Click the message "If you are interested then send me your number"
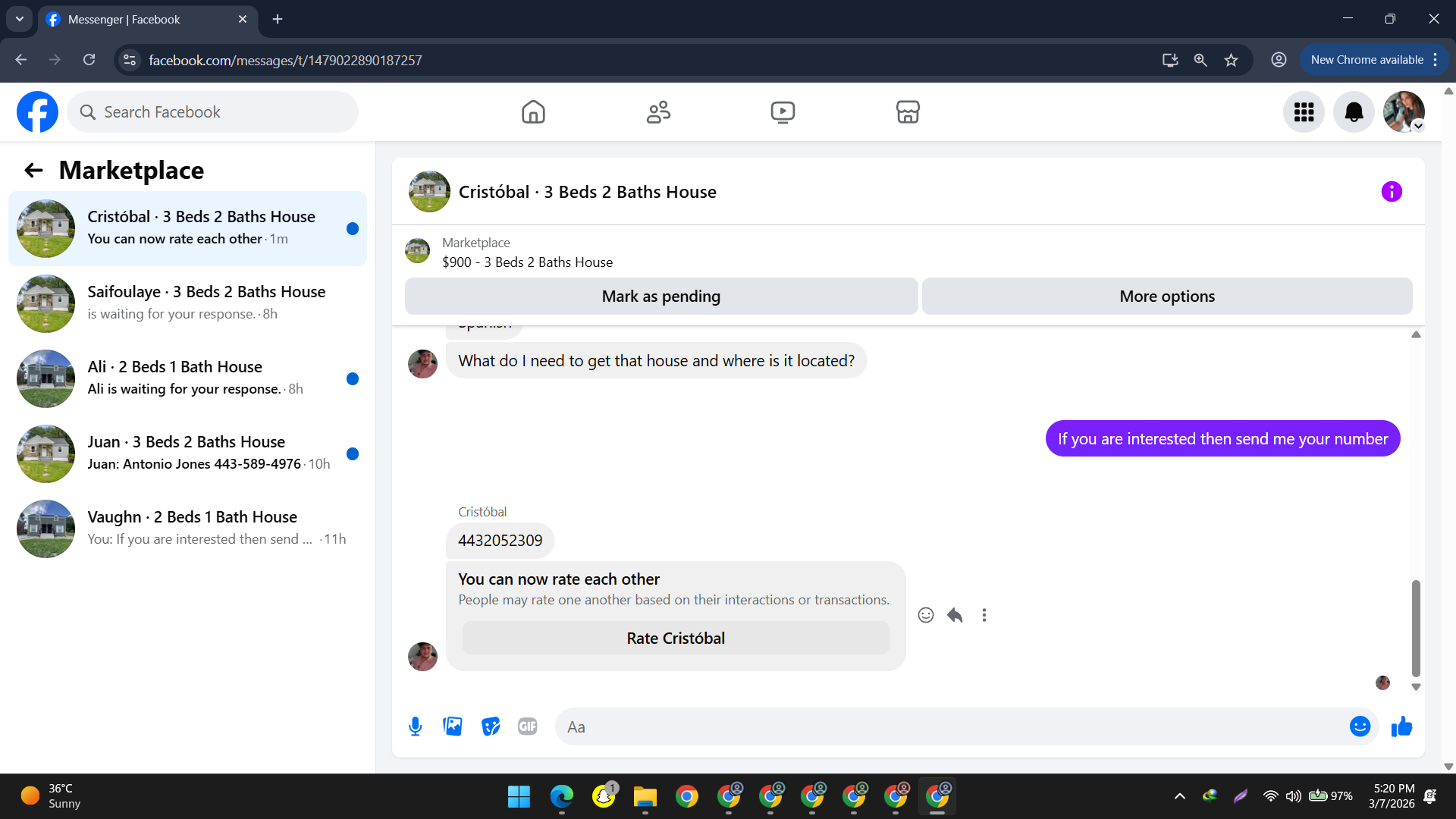Screen dimensions: 1456x819 pos(1222,439)
